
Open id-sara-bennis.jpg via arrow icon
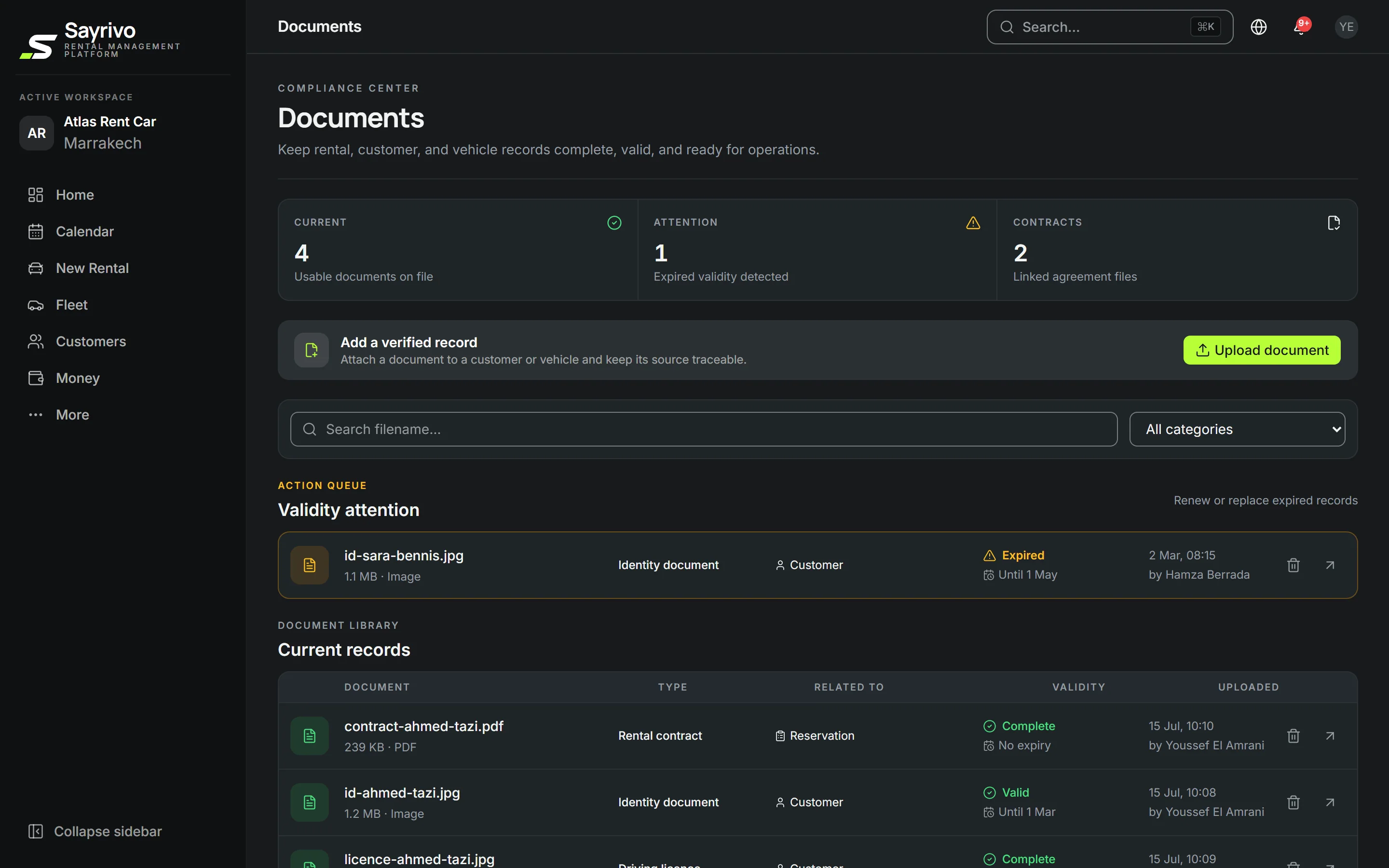tap(1330, 565)
